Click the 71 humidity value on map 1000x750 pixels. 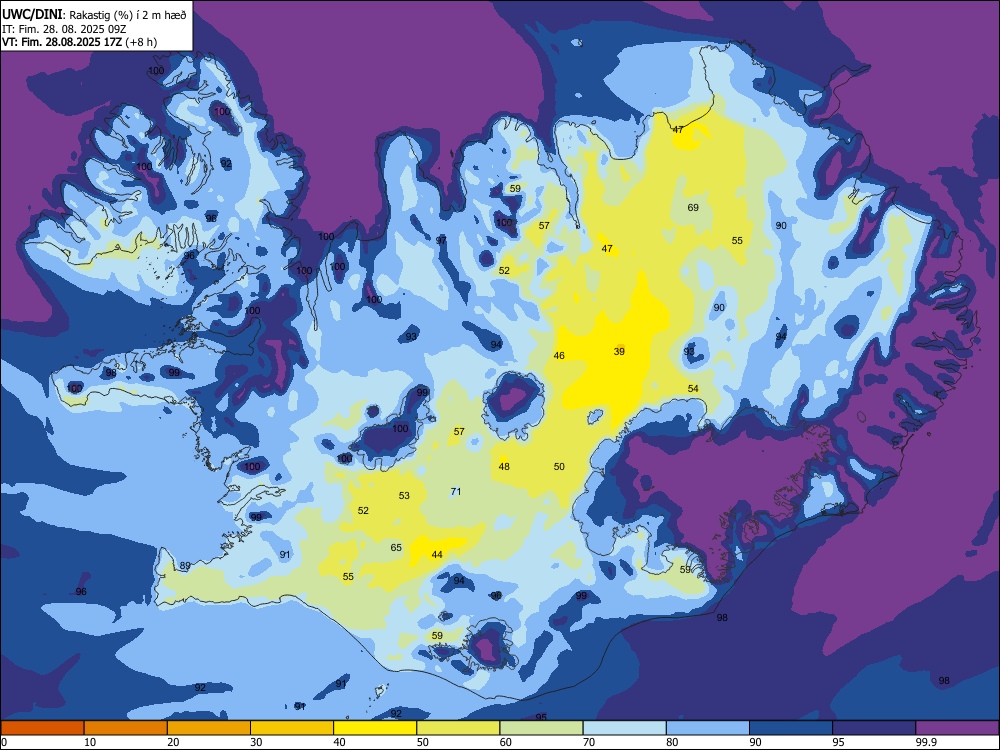coord(455,492)
